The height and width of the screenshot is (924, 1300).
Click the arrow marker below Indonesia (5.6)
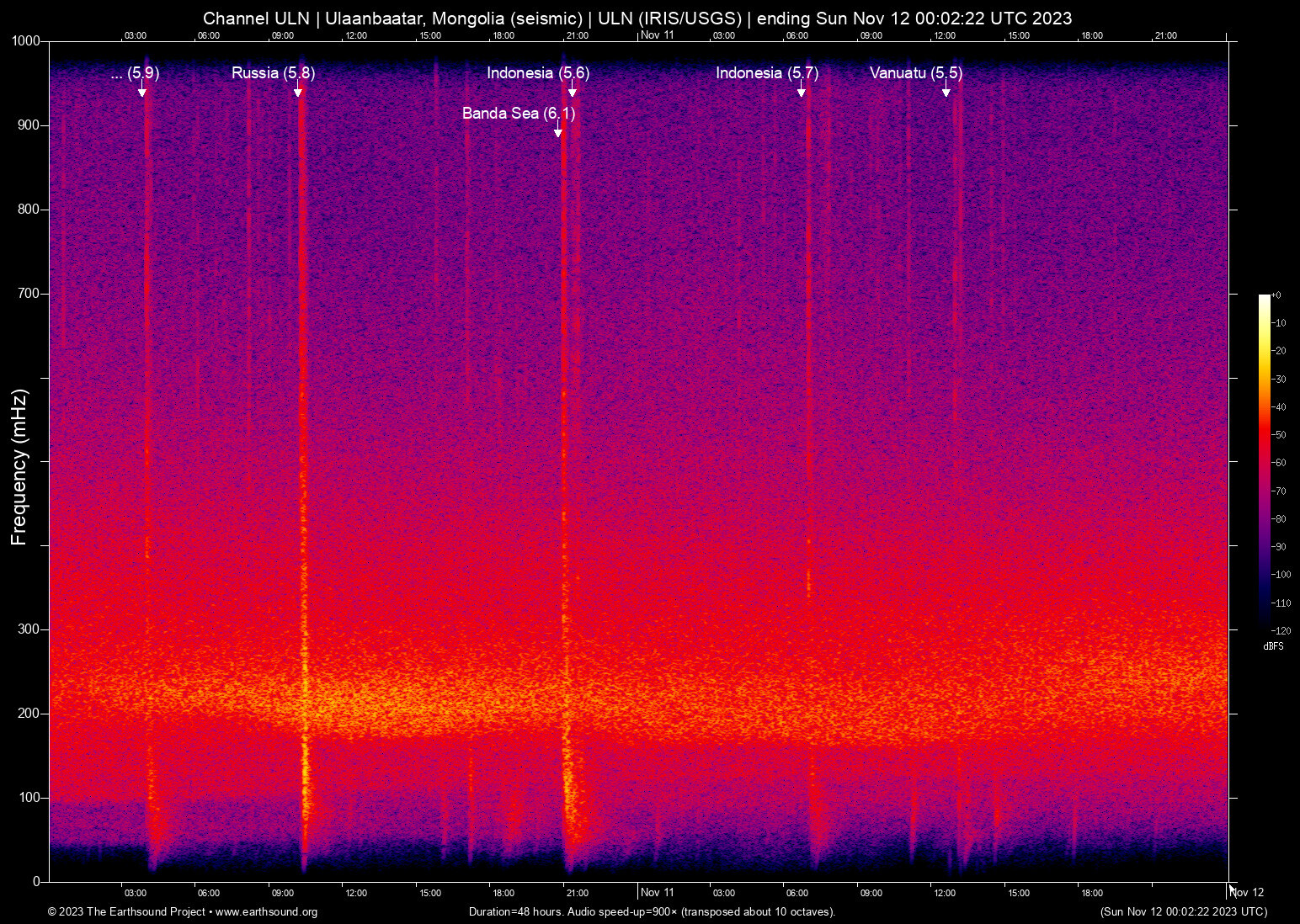click(573, 92)
